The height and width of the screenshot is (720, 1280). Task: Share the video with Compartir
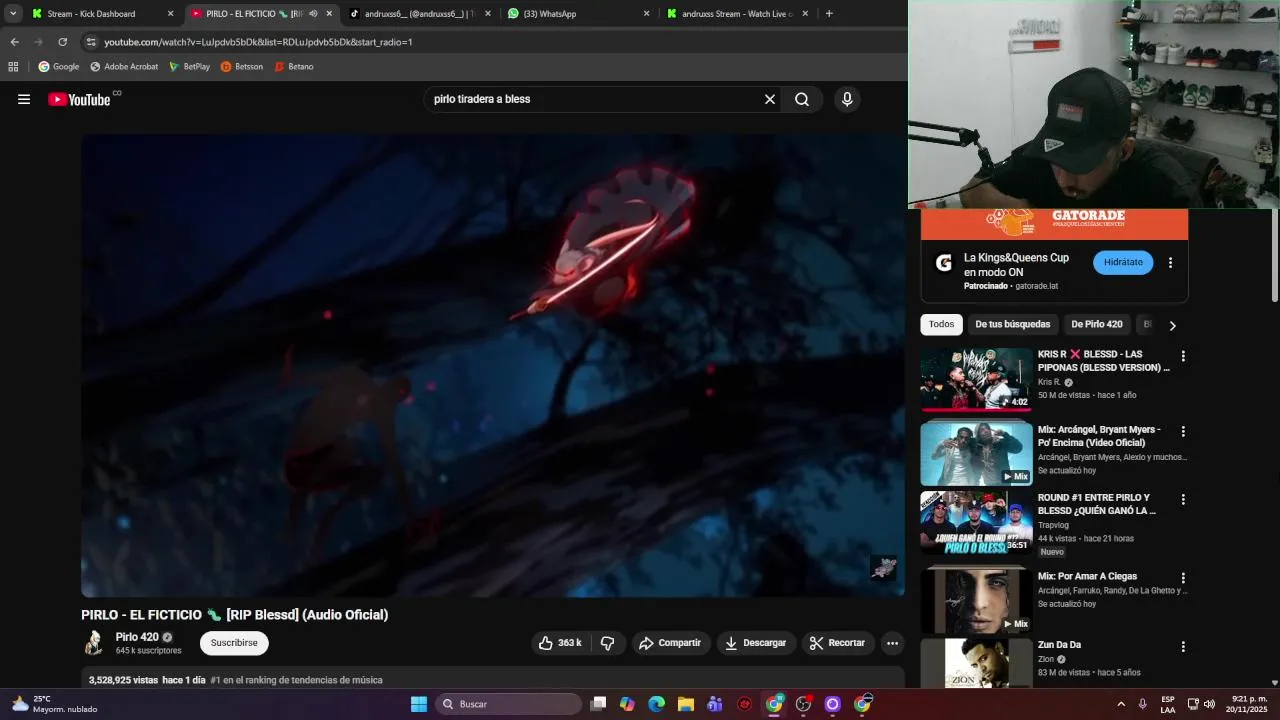(671, 643)
